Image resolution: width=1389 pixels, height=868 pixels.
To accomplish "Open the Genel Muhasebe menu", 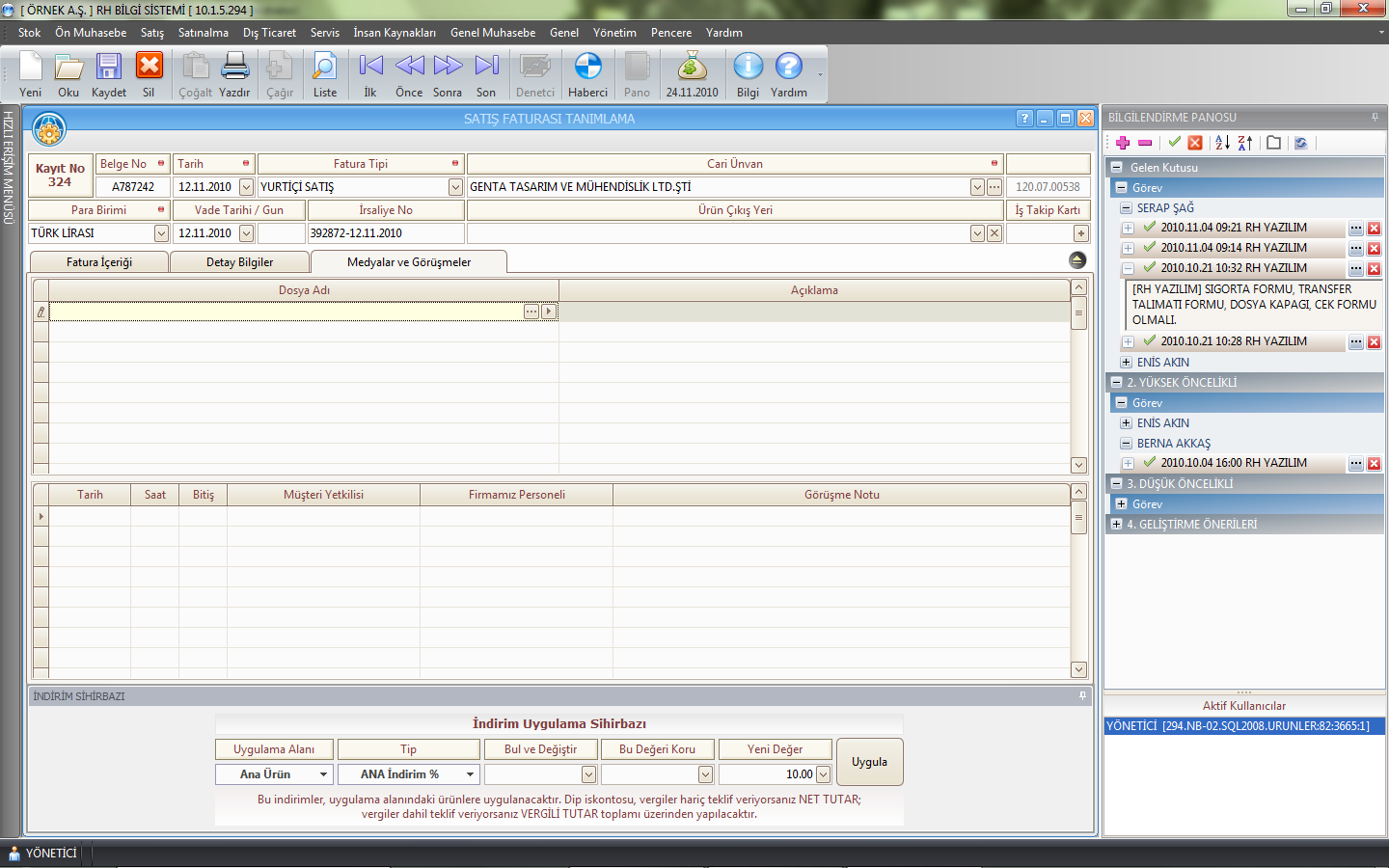I will coord(492,33).
